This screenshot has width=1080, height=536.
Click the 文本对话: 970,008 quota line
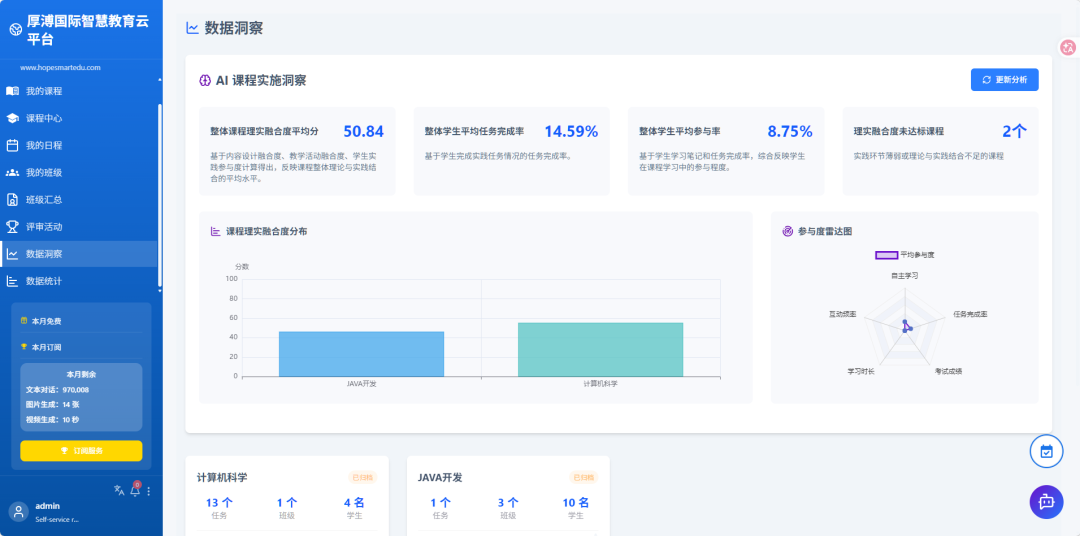(x=57, y=390)
